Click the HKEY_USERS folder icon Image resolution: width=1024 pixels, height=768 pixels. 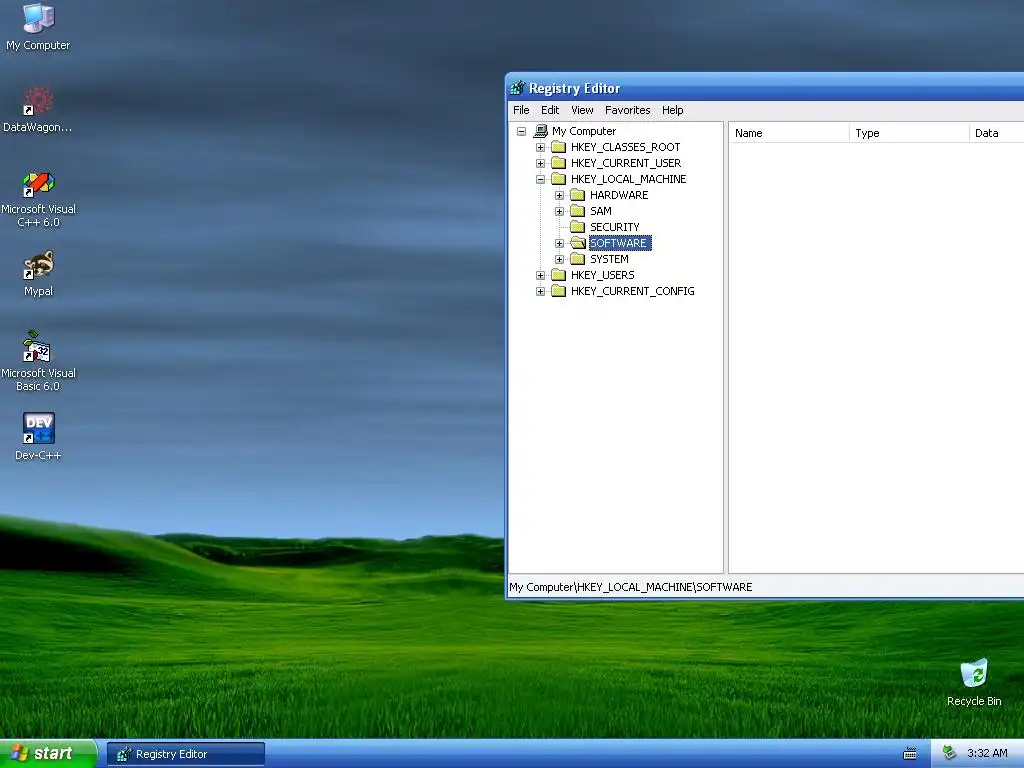558,275
